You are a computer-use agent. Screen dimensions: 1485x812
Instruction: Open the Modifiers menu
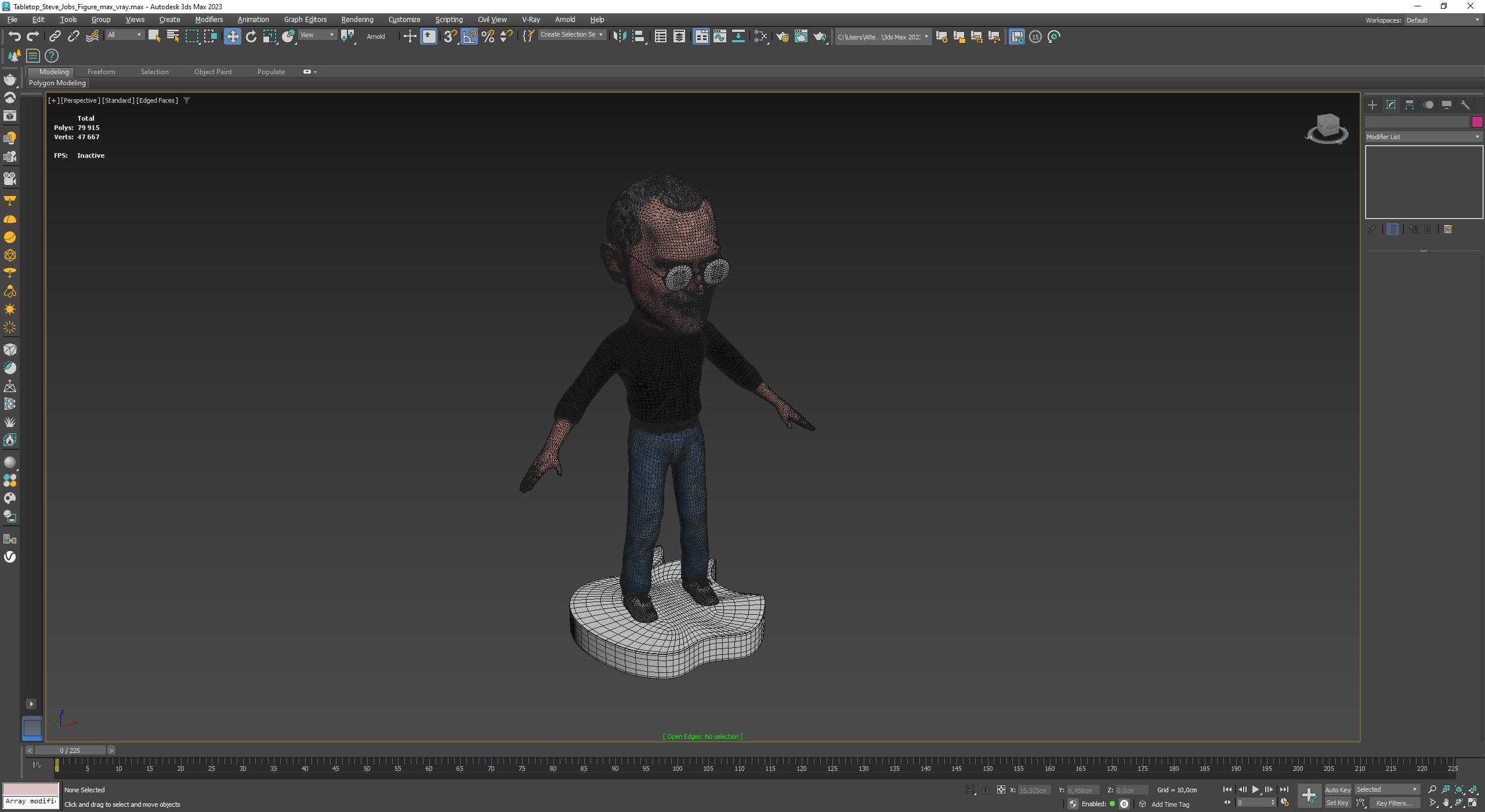(209, 20)
